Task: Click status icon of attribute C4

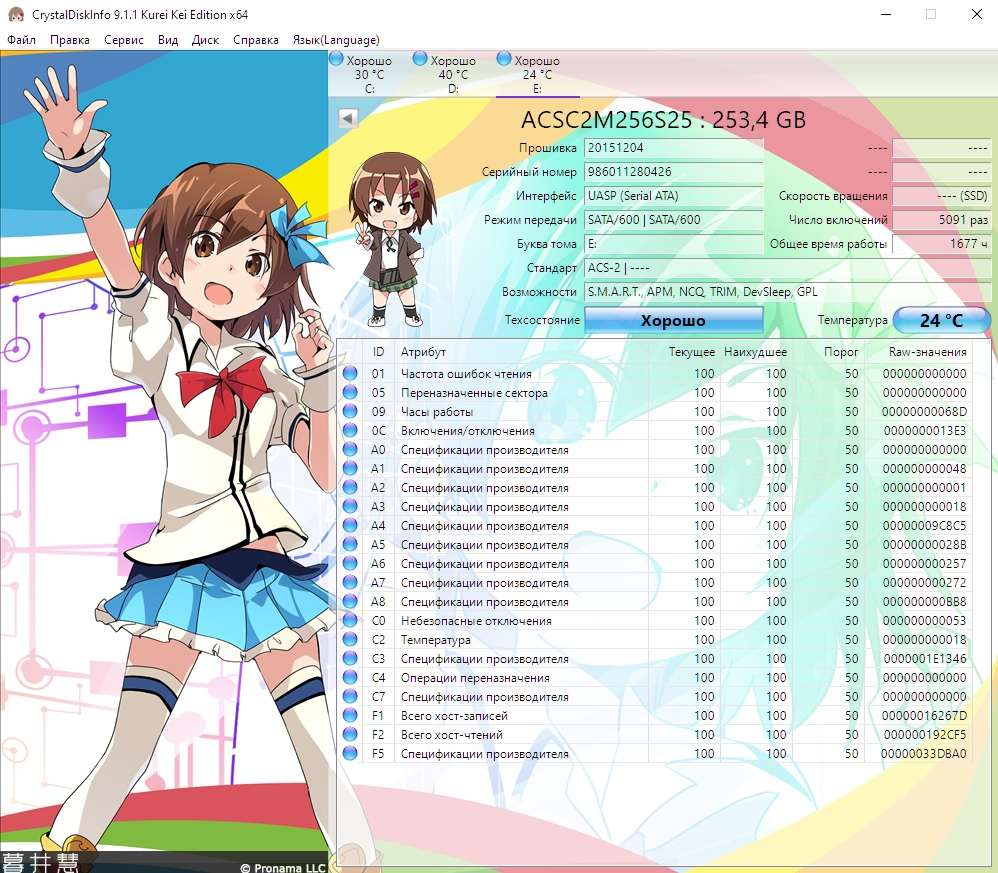Action: point(350,678)
